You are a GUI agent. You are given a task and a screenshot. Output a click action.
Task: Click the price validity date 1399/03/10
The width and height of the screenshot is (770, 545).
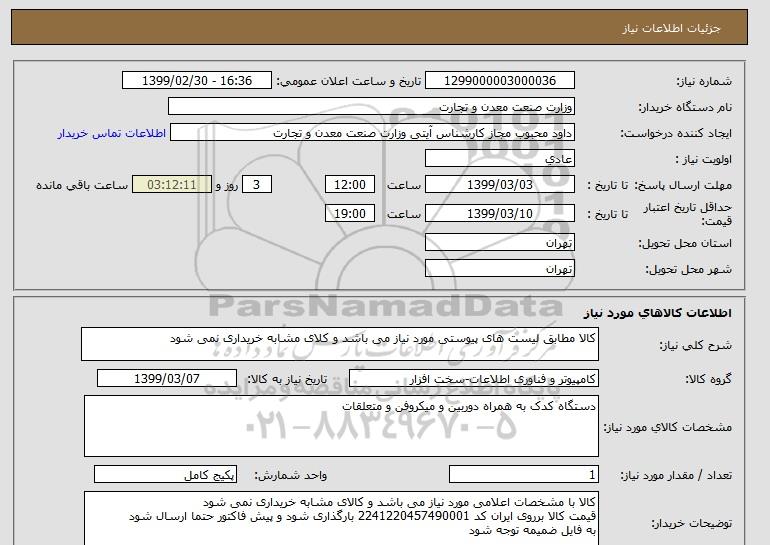[499, 213]
